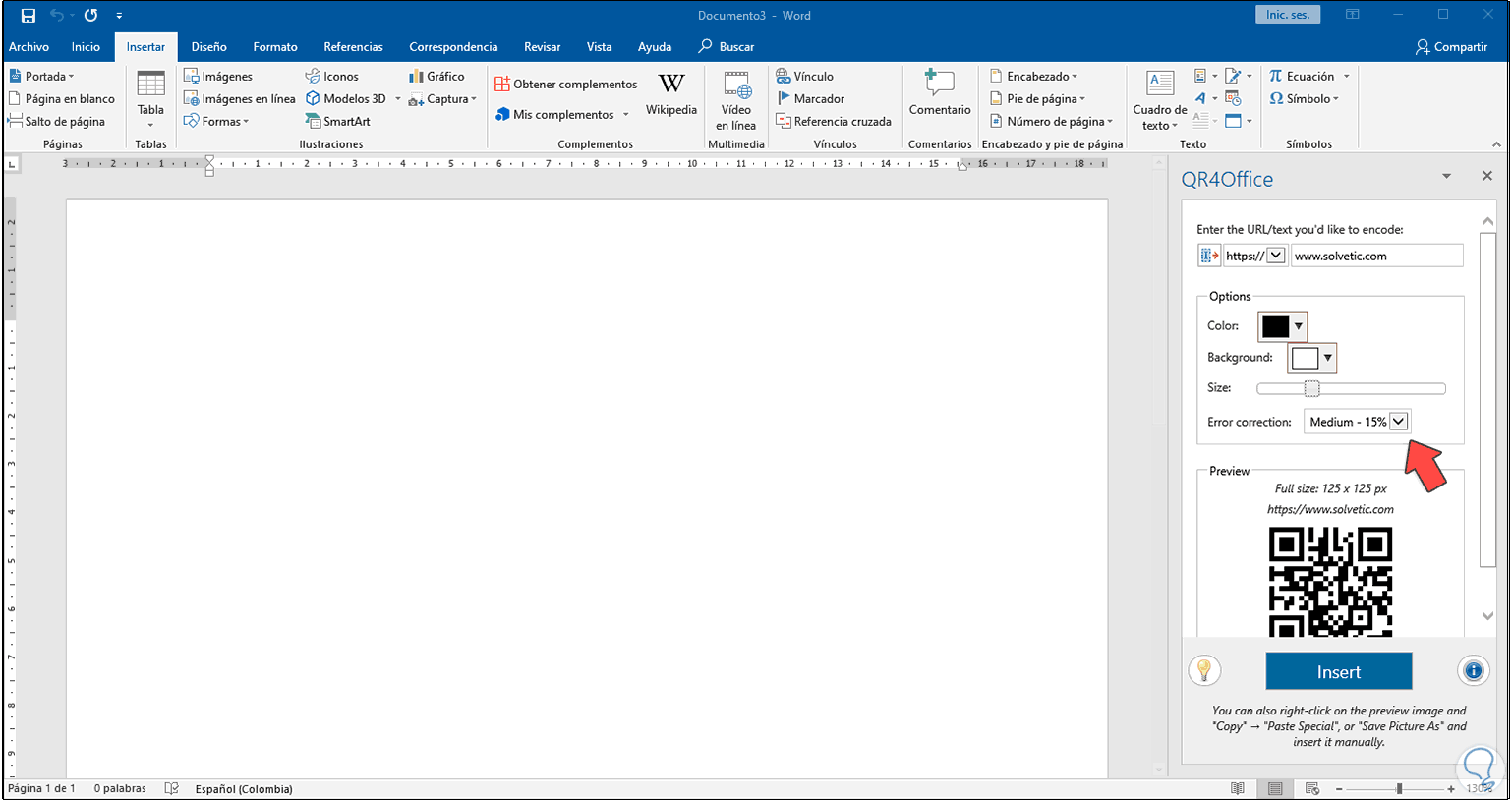Open Mis complementos
The image size is (1512, 800).
[562, 114]
